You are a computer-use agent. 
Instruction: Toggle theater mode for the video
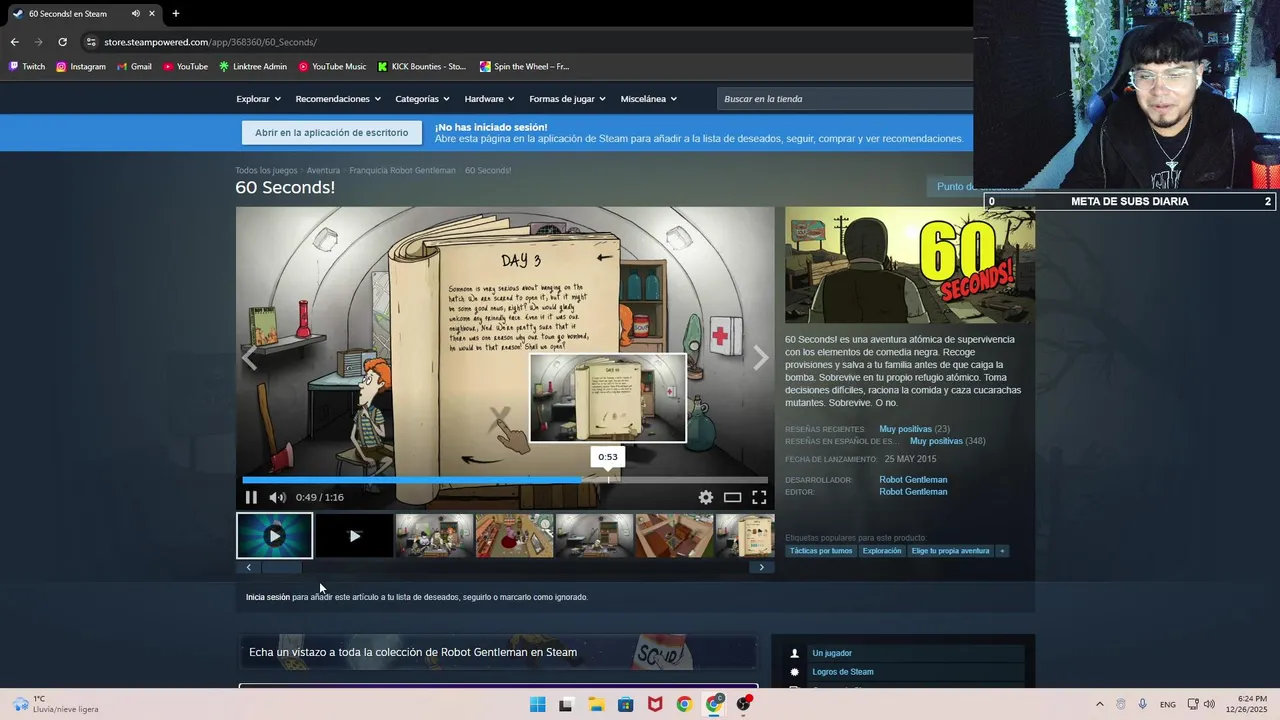(732, 497)
